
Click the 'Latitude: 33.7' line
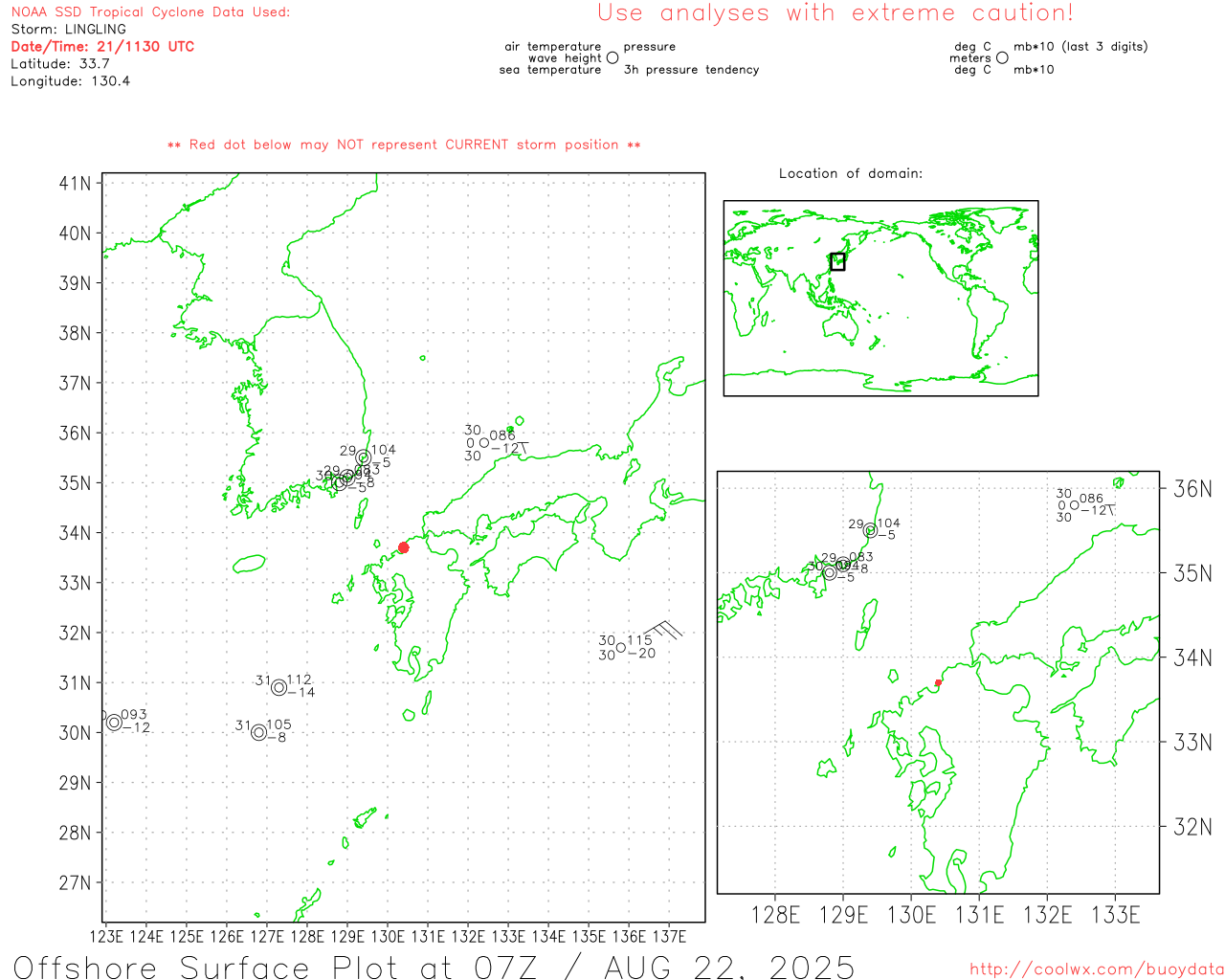click(x=60, y=64)
